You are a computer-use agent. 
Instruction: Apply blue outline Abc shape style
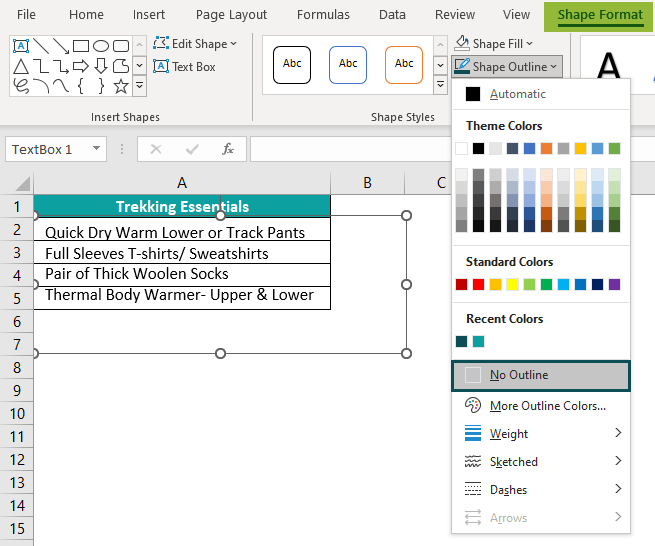(348, 65)
